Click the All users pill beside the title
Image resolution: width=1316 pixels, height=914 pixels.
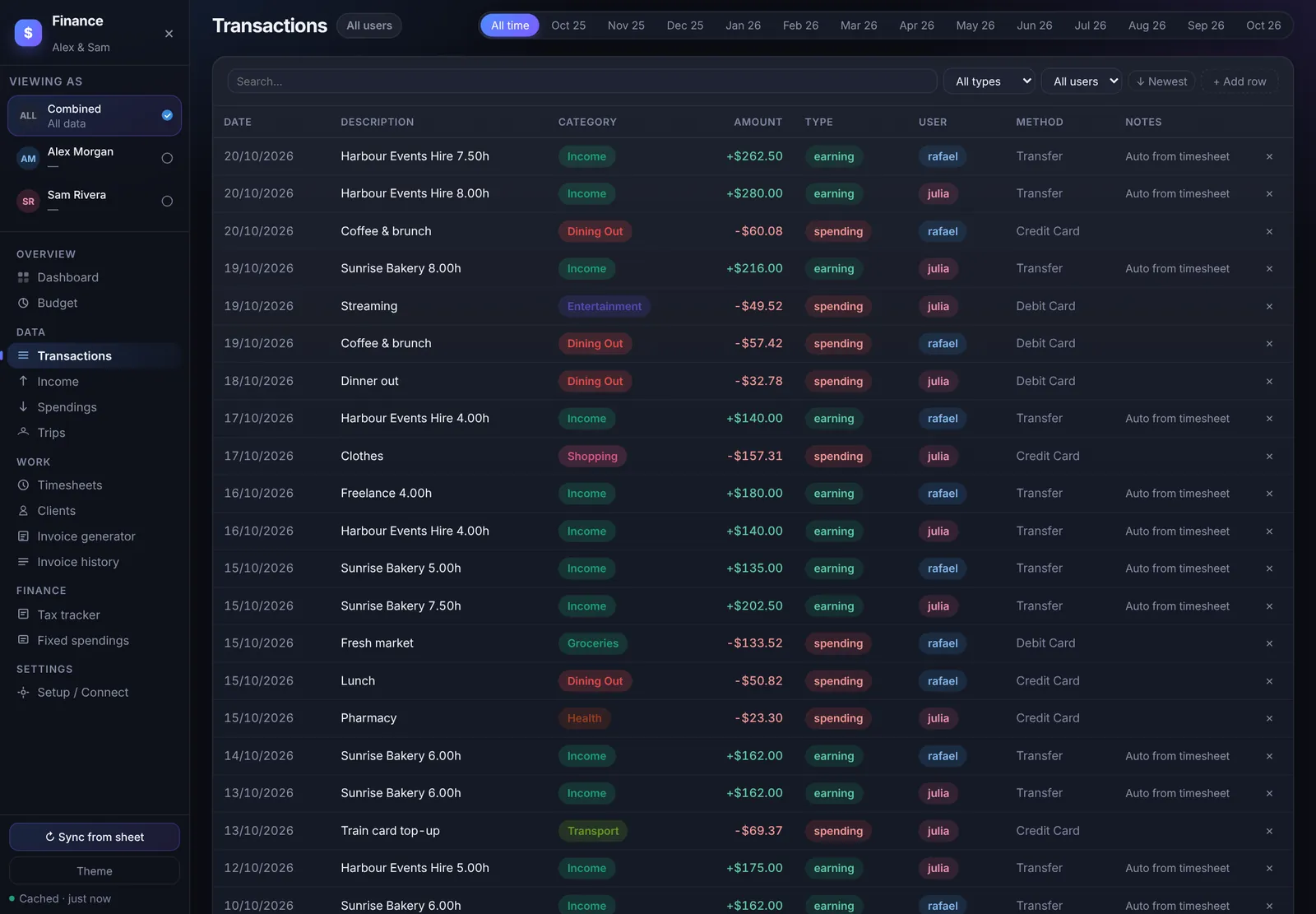tap(369, 26)
